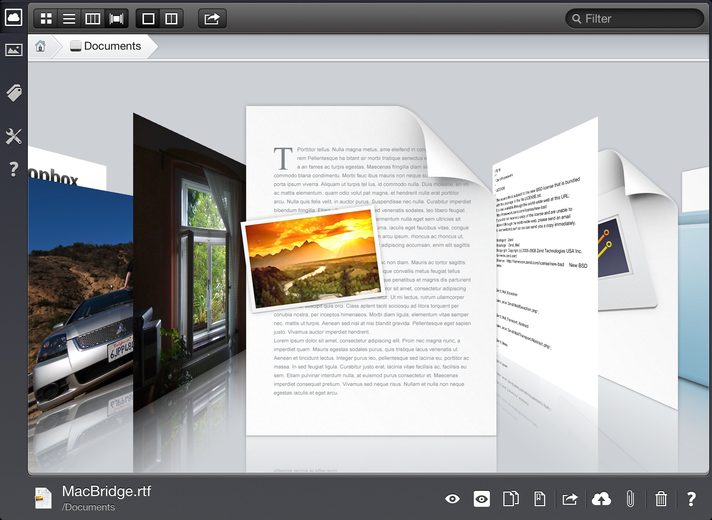Switch to column view

click(x=93, y=19)
